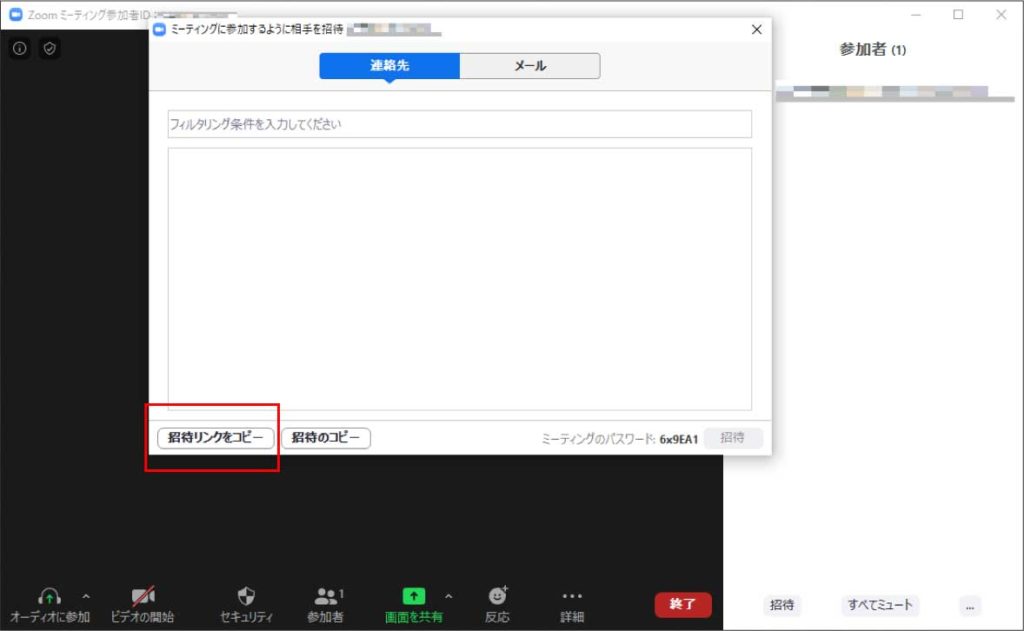Image resolution: width=1024 pixels, height=631 pixels.
Task: Open the reactions emoji icon
Action: pyautogui.click(x=497, y=597)
